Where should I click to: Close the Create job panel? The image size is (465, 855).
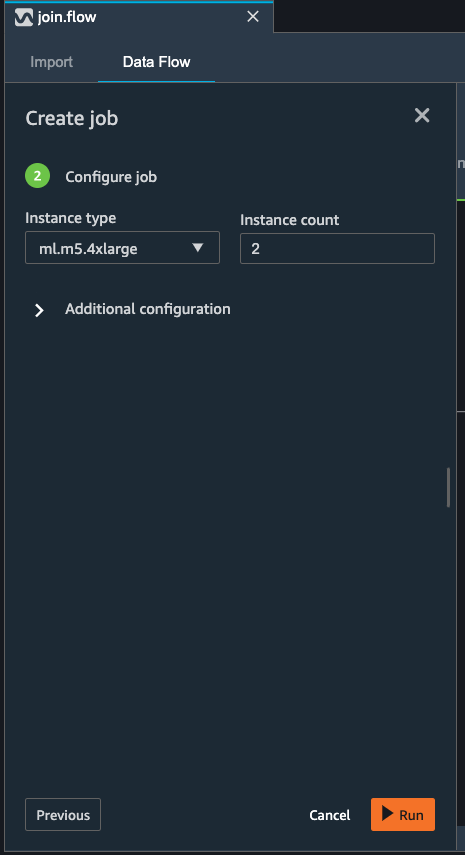point(422,115)
